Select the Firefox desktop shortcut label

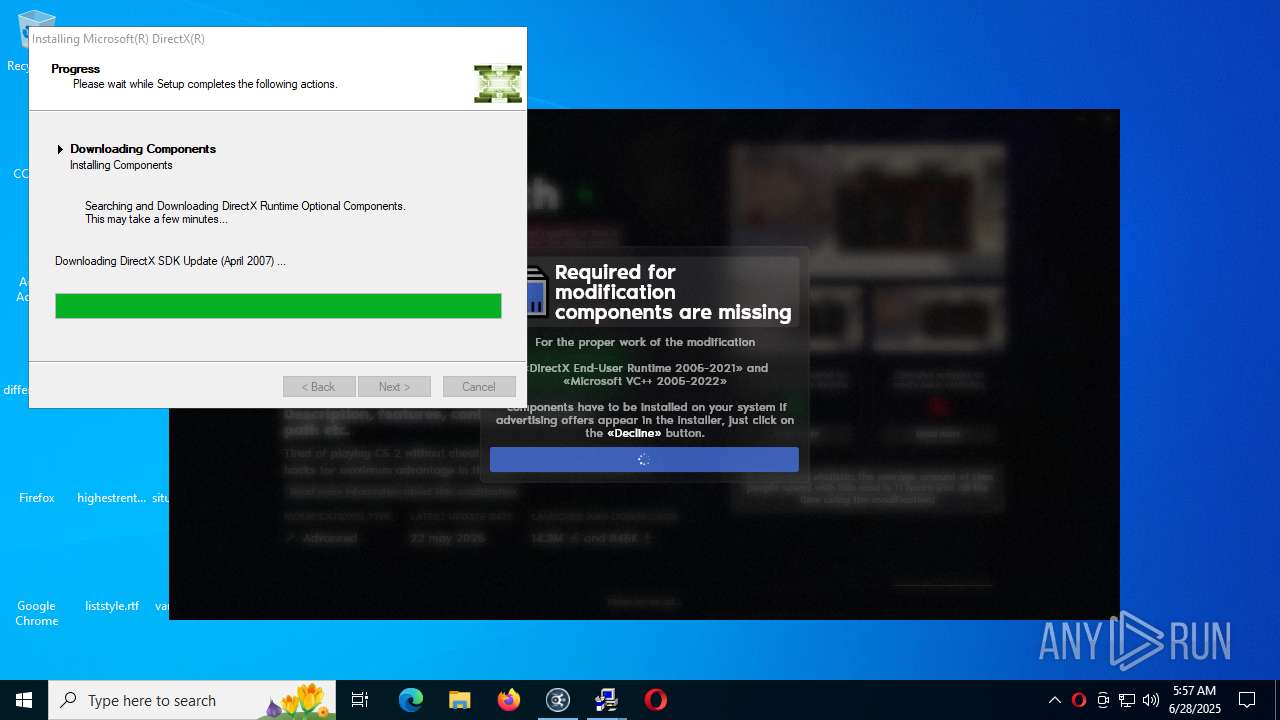(x=37, y=498)
